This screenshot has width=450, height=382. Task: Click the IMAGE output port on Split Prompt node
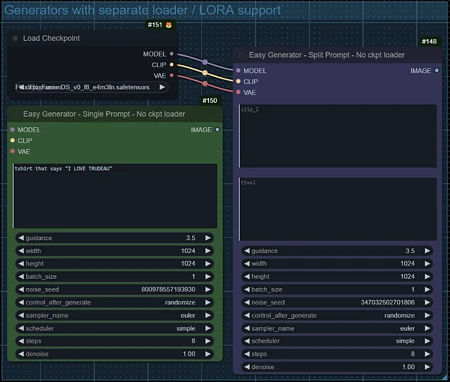point(437,71)
